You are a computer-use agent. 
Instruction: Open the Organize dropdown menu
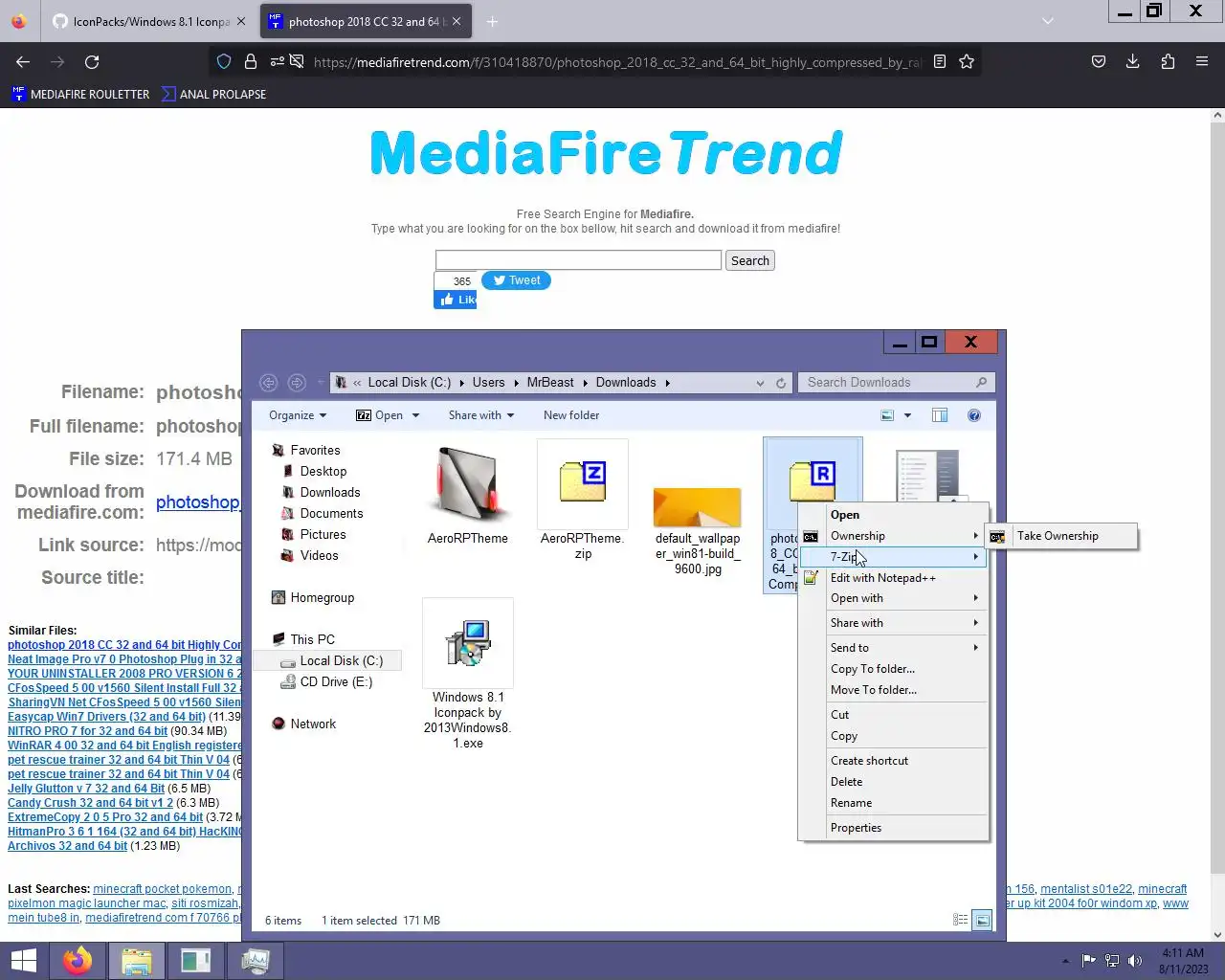(x=298, y=415)
